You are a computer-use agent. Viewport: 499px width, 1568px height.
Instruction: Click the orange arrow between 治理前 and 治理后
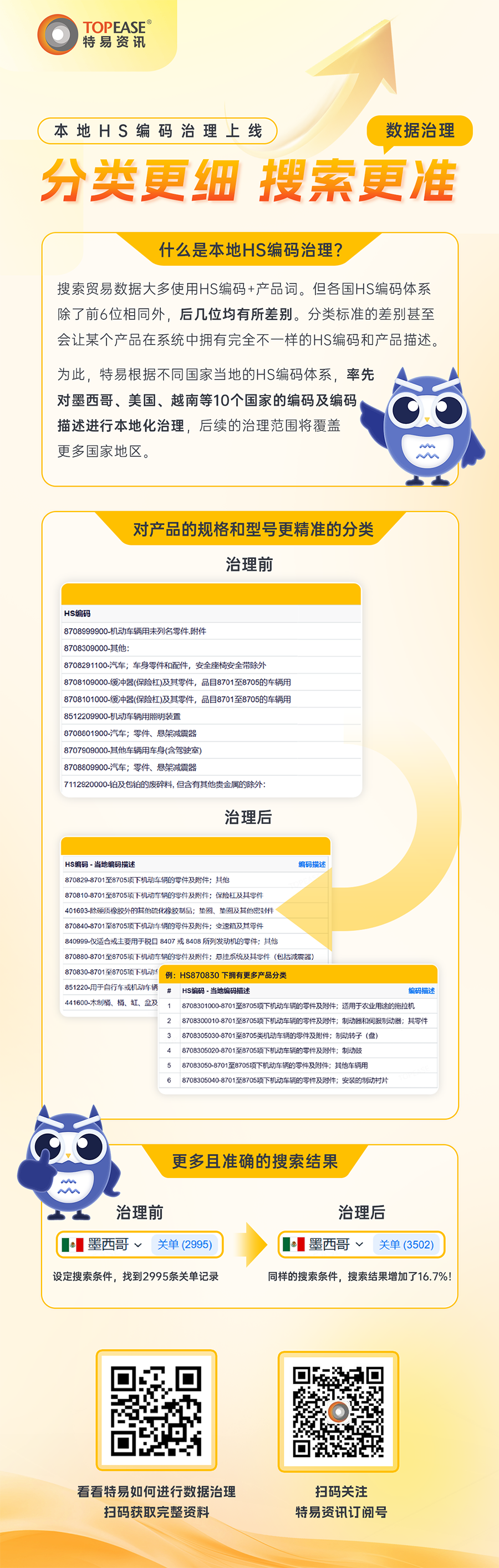(x=251, y=1245)
